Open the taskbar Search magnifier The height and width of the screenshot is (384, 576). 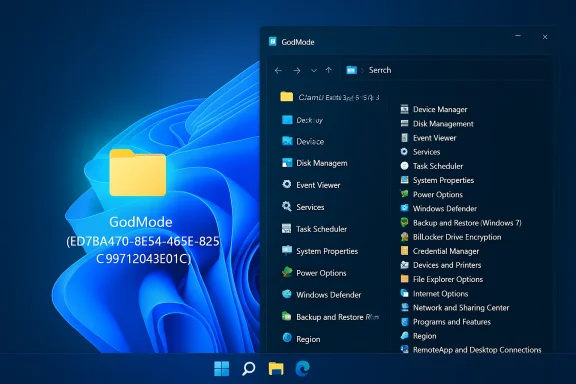coord(249,368)
